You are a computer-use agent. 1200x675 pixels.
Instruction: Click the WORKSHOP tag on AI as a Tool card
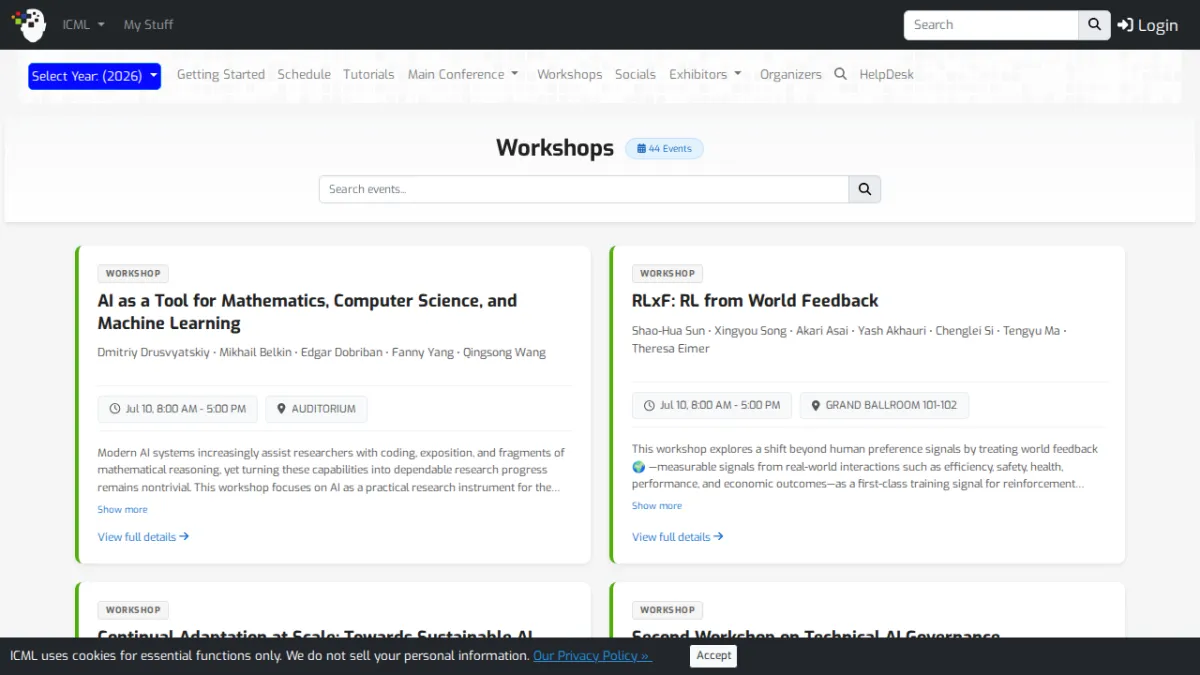(x=133, y=273)
